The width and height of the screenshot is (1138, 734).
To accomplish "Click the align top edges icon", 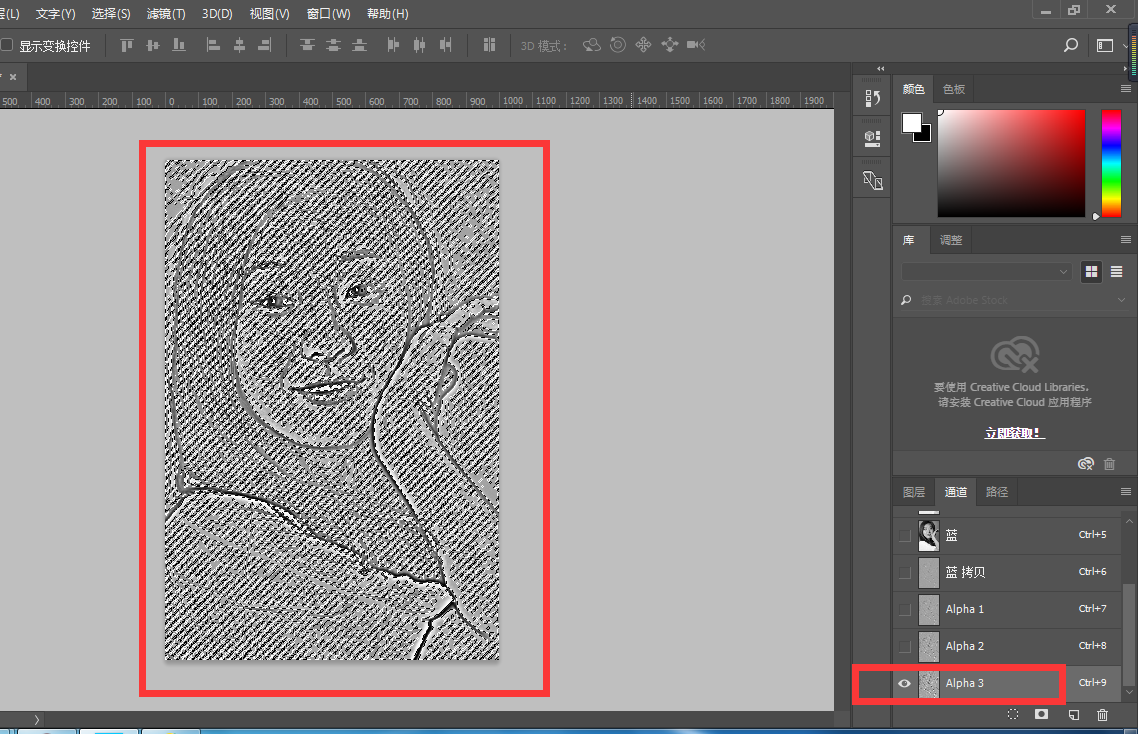I will [x=127, y=45].
